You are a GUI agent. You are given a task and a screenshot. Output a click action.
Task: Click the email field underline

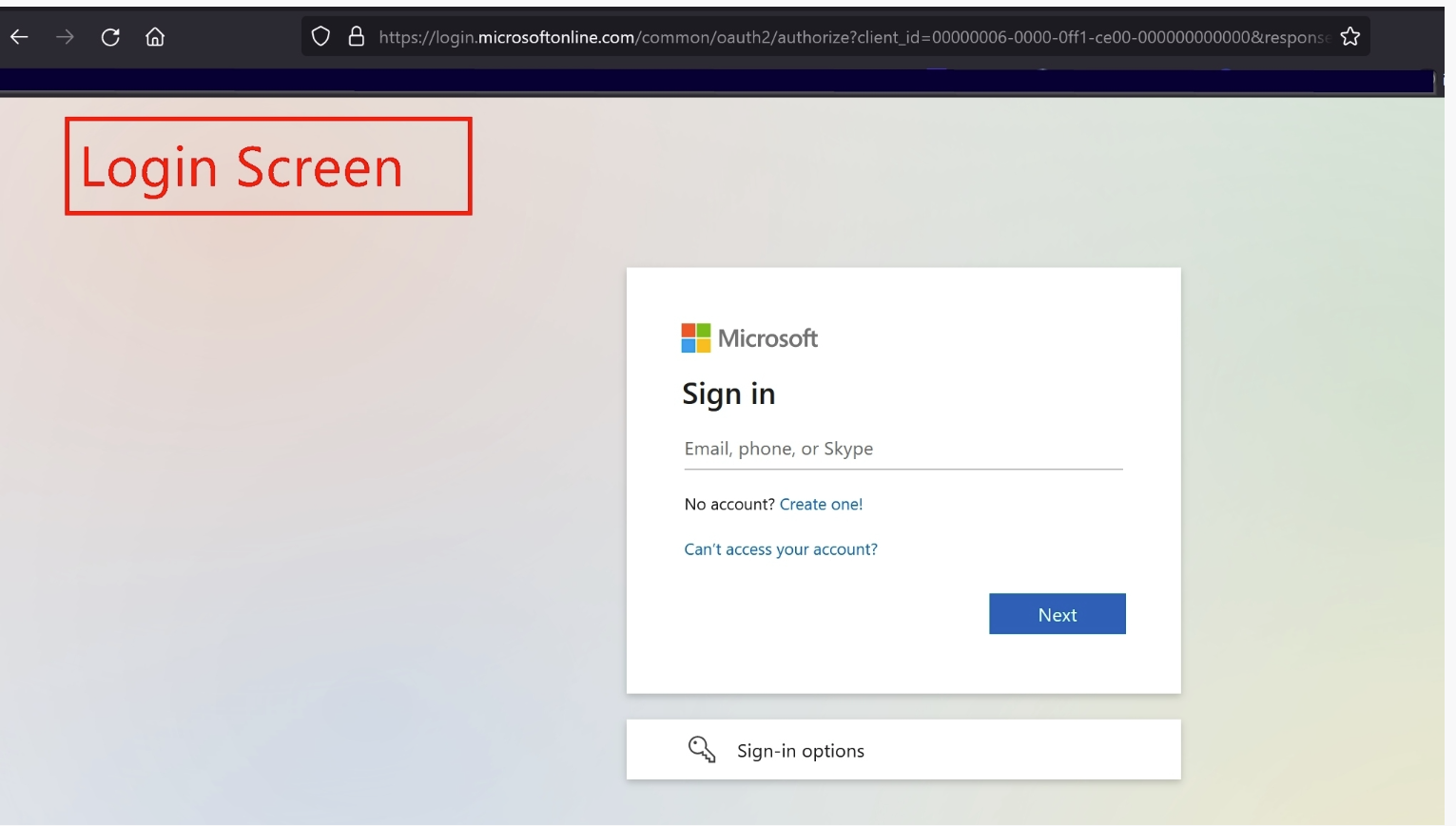[x=903, y=467]
